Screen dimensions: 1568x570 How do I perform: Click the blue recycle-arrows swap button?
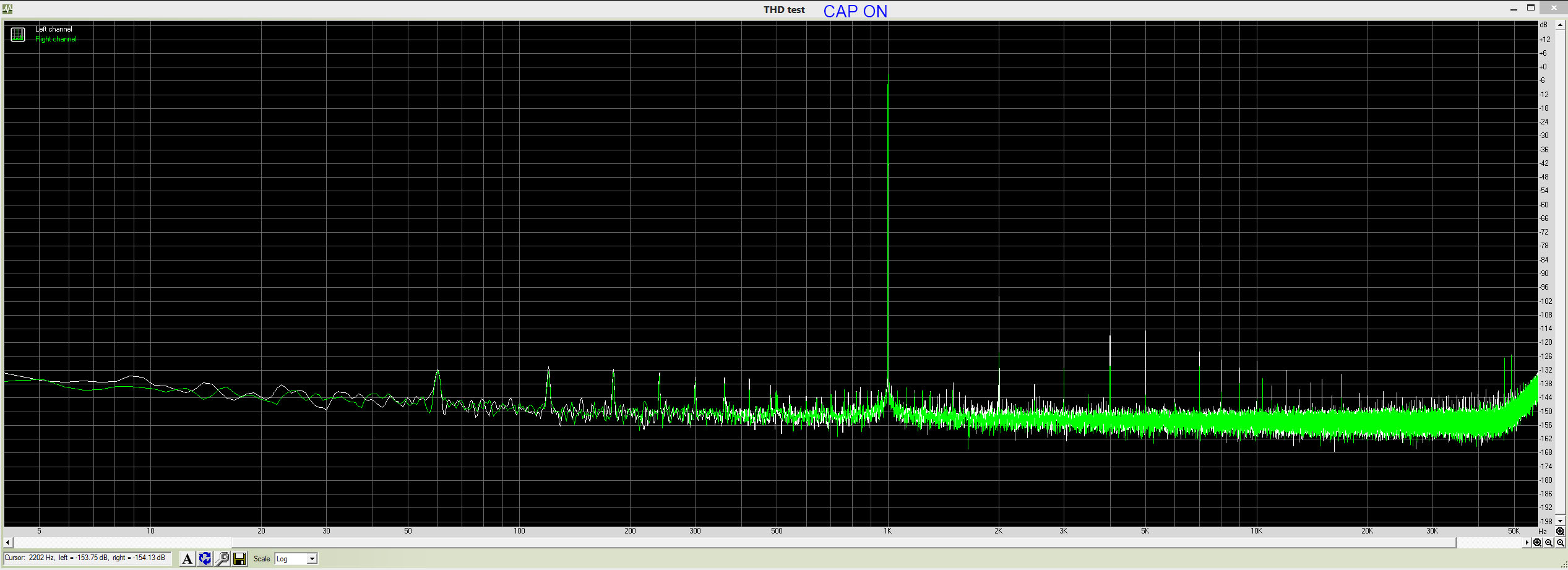205,559
